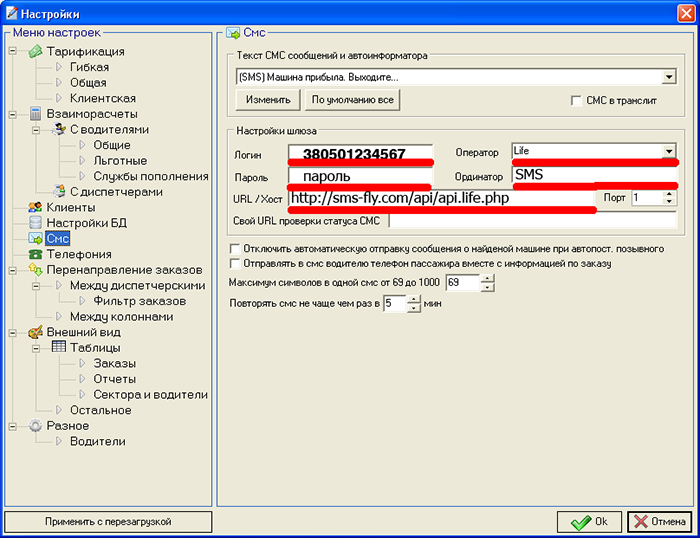Click the Тарификация money icon

click(35, 51)
